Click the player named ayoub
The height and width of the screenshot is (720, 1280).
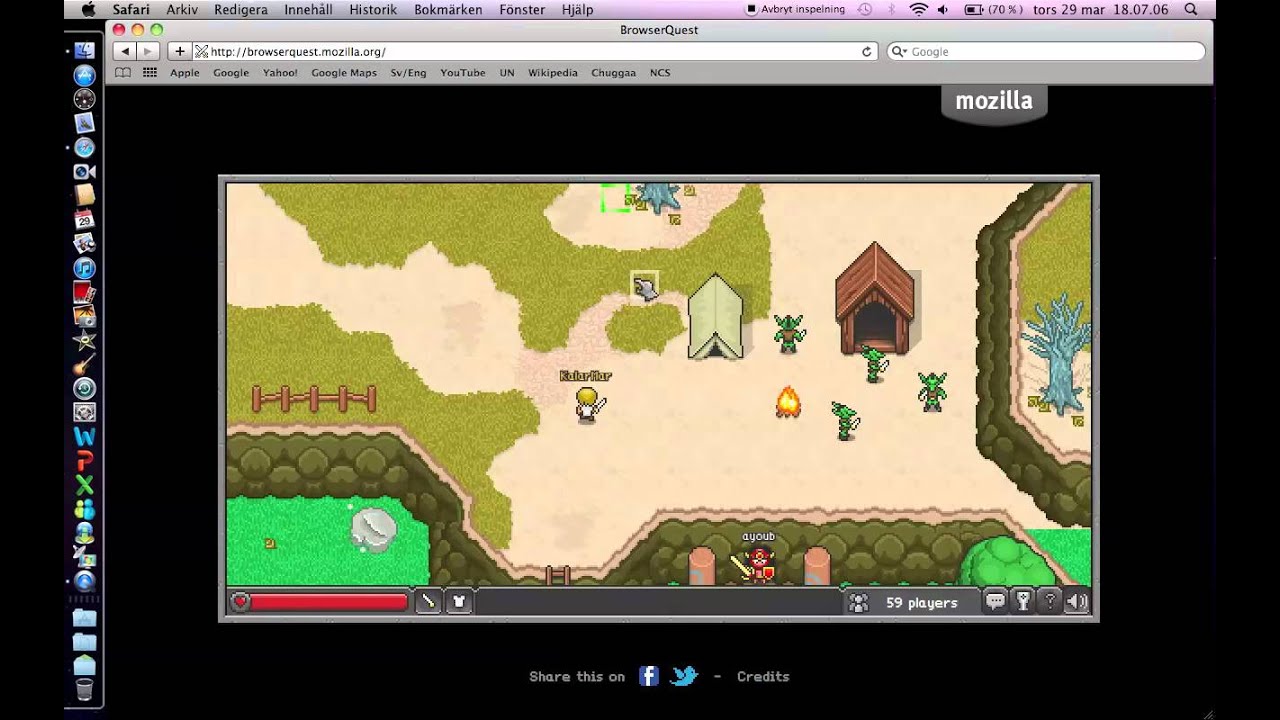[760, 564]
